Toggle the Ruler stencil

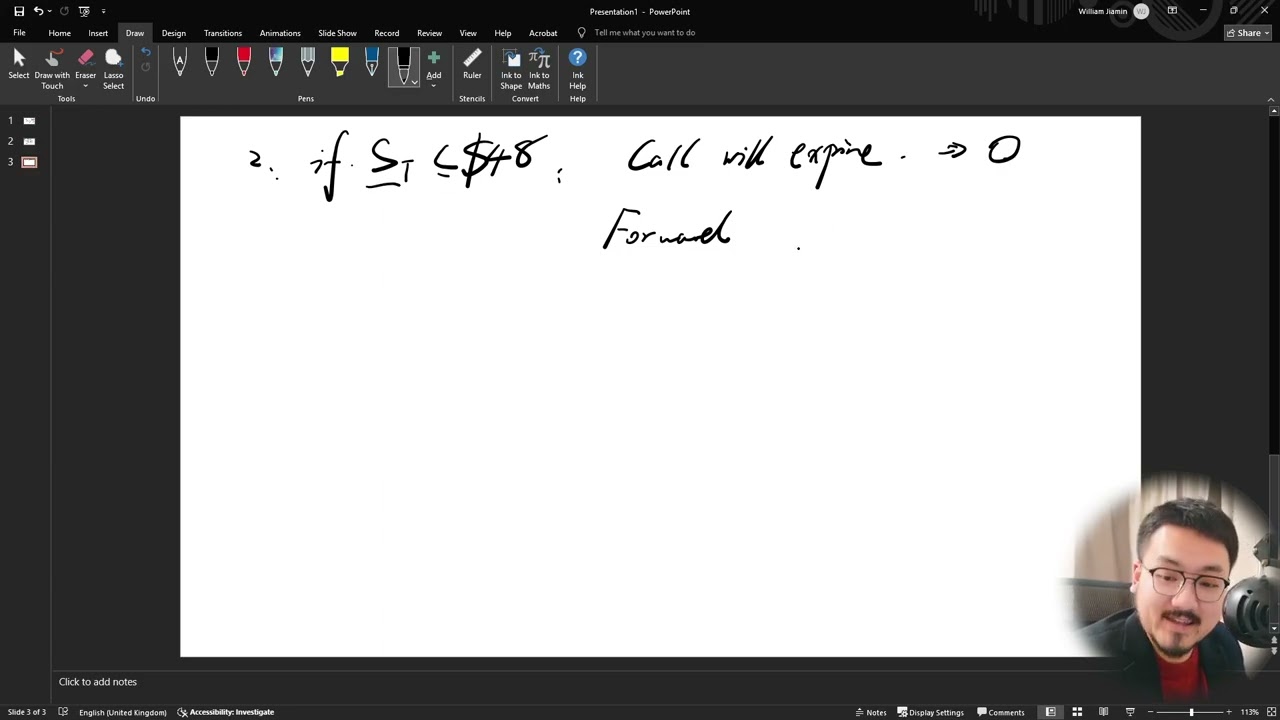(x=472, y=65)
